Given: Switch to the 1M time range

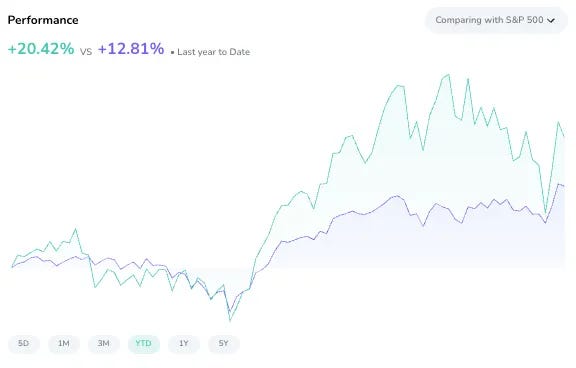Looking at the screenshot, I should click(x=64, y=344).
